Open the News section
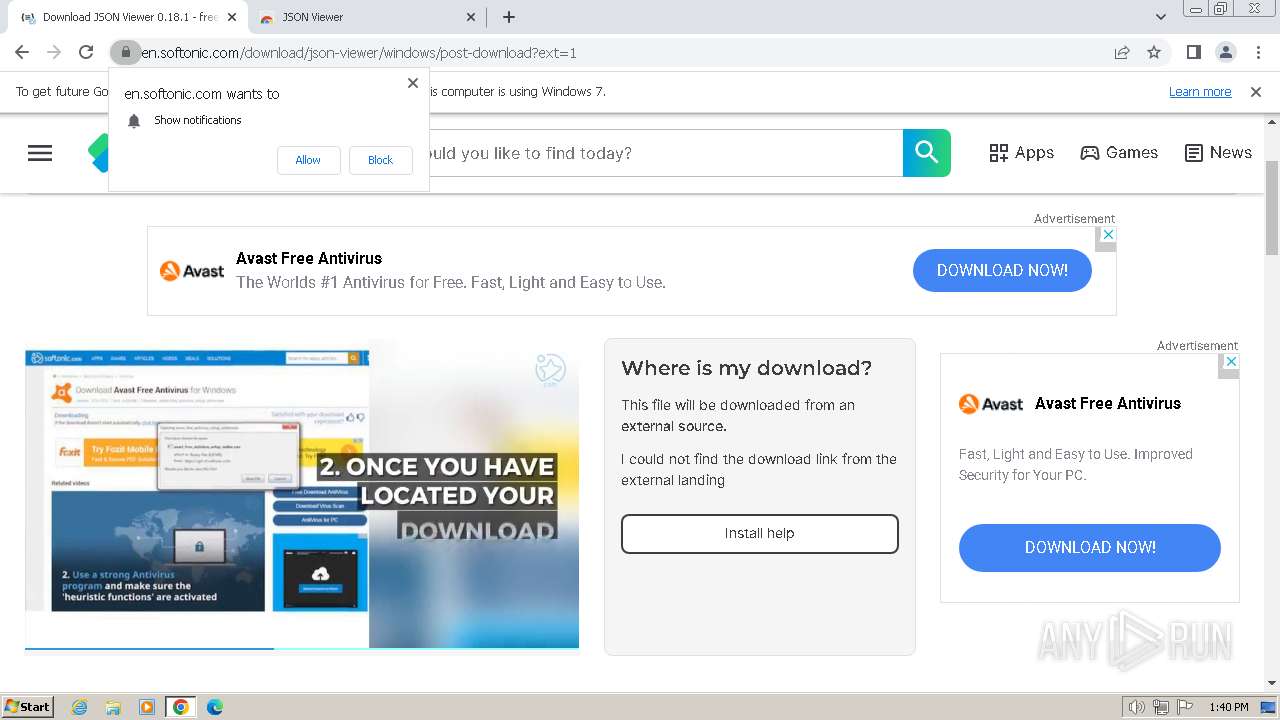This screenshot has height=720, width=1280. (x=1218, y=153)
